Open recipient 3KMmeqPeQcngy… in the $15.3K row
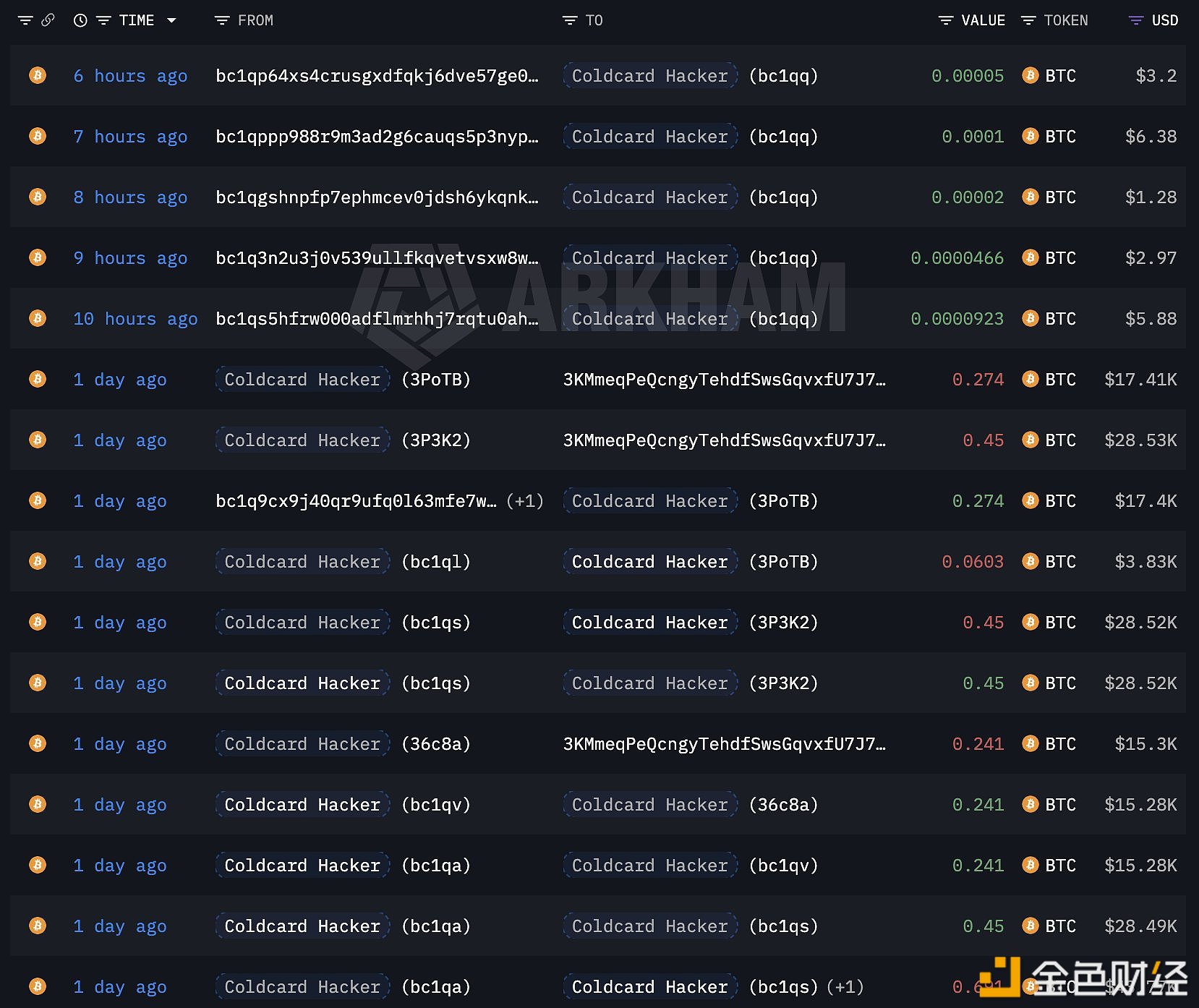 pos(725,744)
